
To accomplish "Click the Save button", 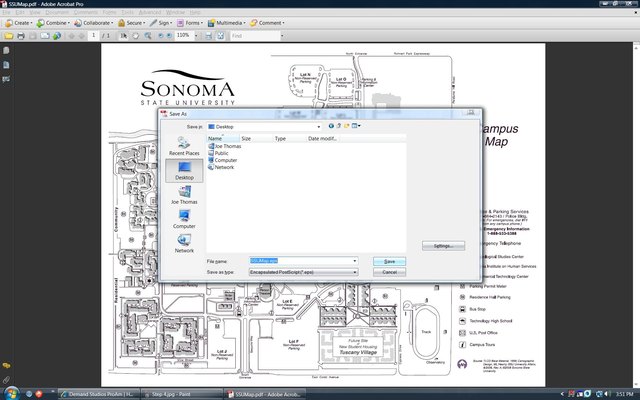I will [x=389, y=261].
